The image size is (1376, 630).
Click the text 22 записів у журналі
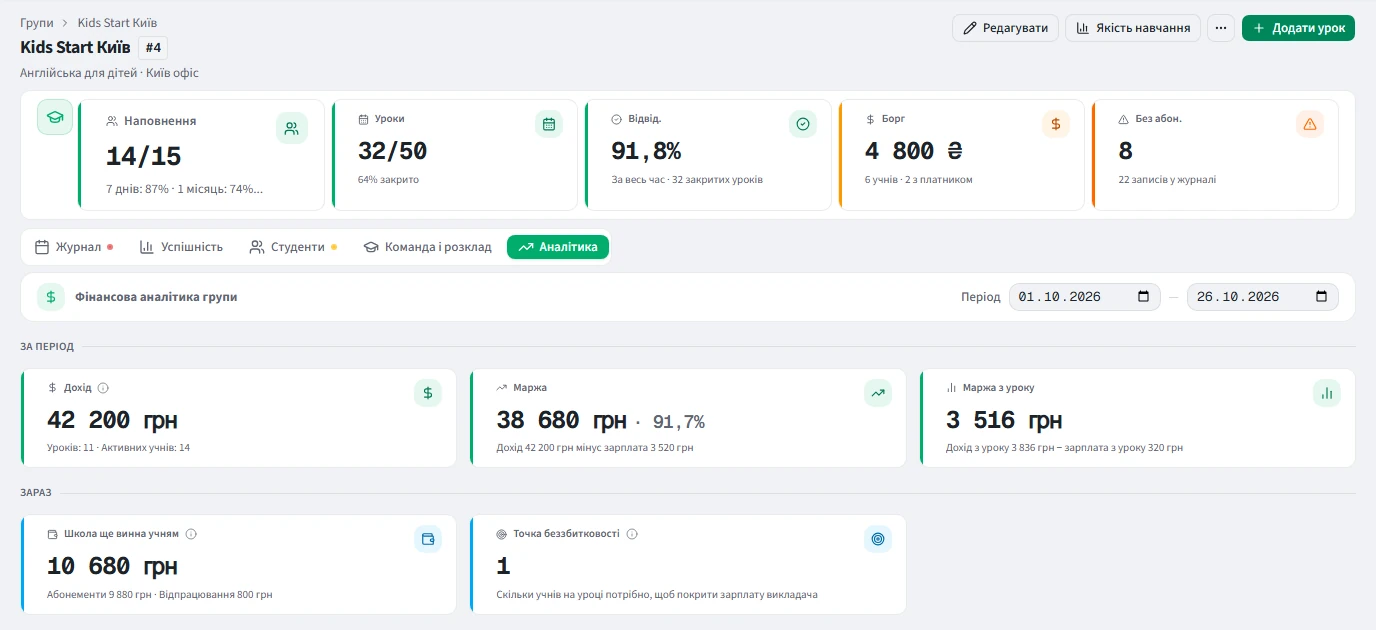tap(1167, 180)
